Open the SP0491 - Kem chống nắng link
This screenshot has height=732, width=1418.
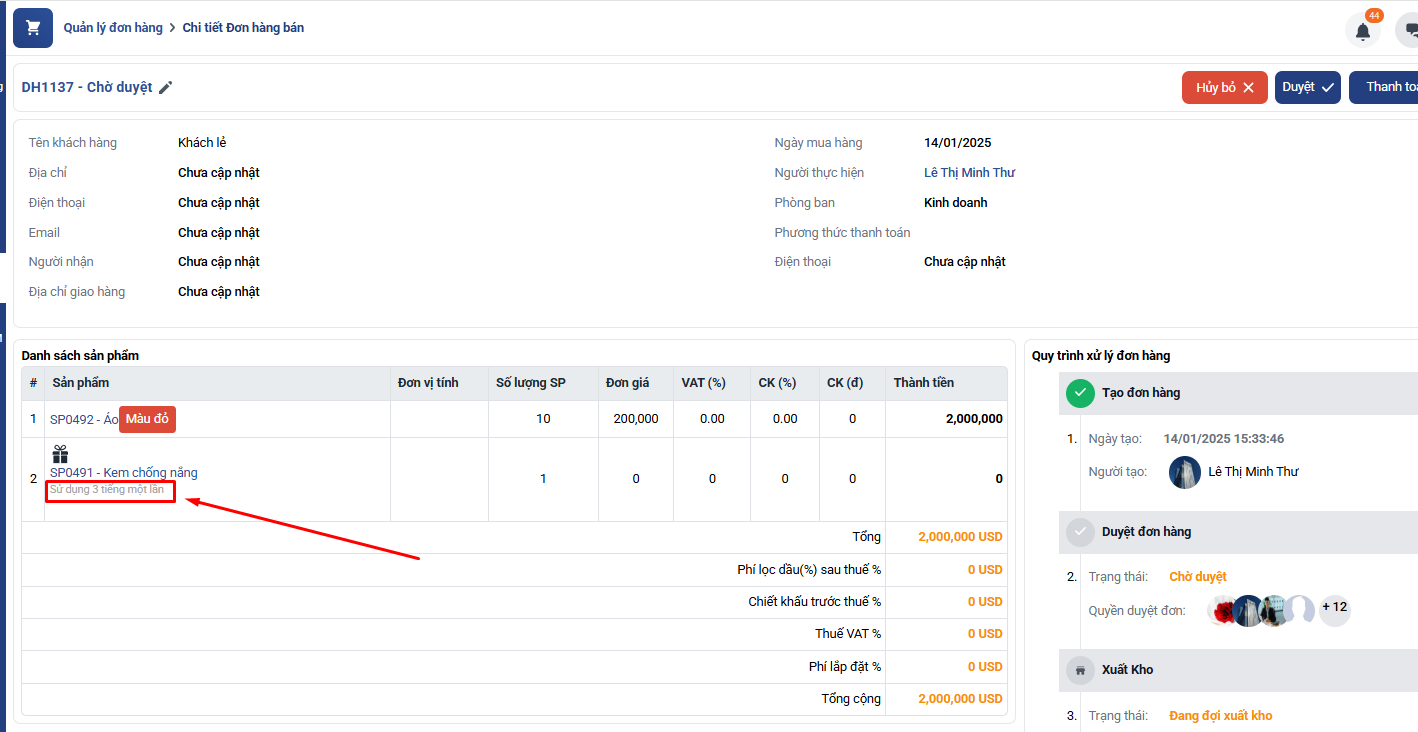[x=124, y=473]
